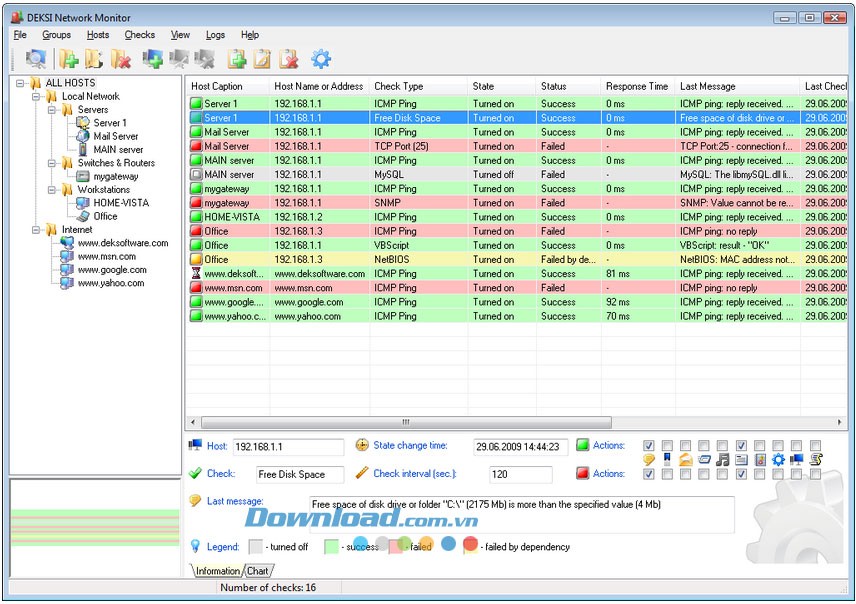Enable the second checkbox in failure Actions row

(x=665, y=473)
